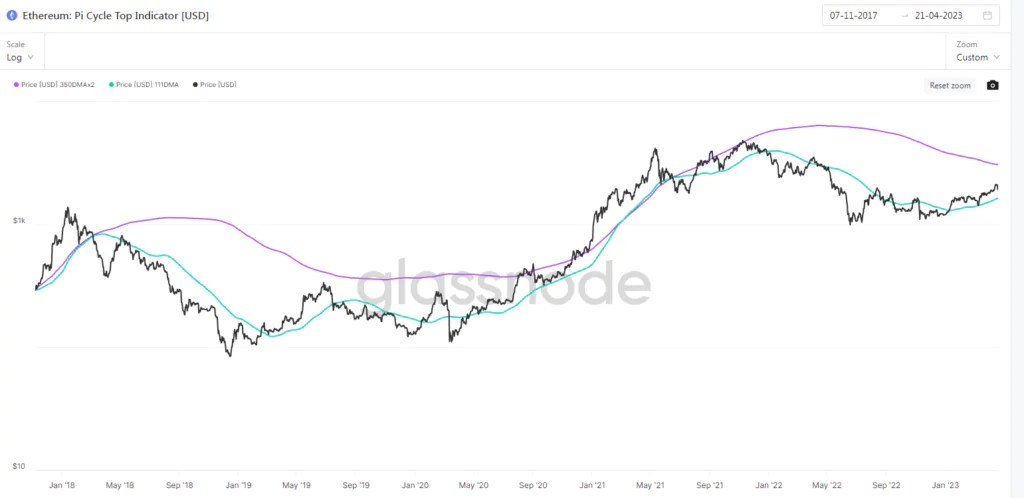The width and height of the screenshot is (1024, 498).
Task: Click the Reset zoom button
Action: [x=950, y=86]
